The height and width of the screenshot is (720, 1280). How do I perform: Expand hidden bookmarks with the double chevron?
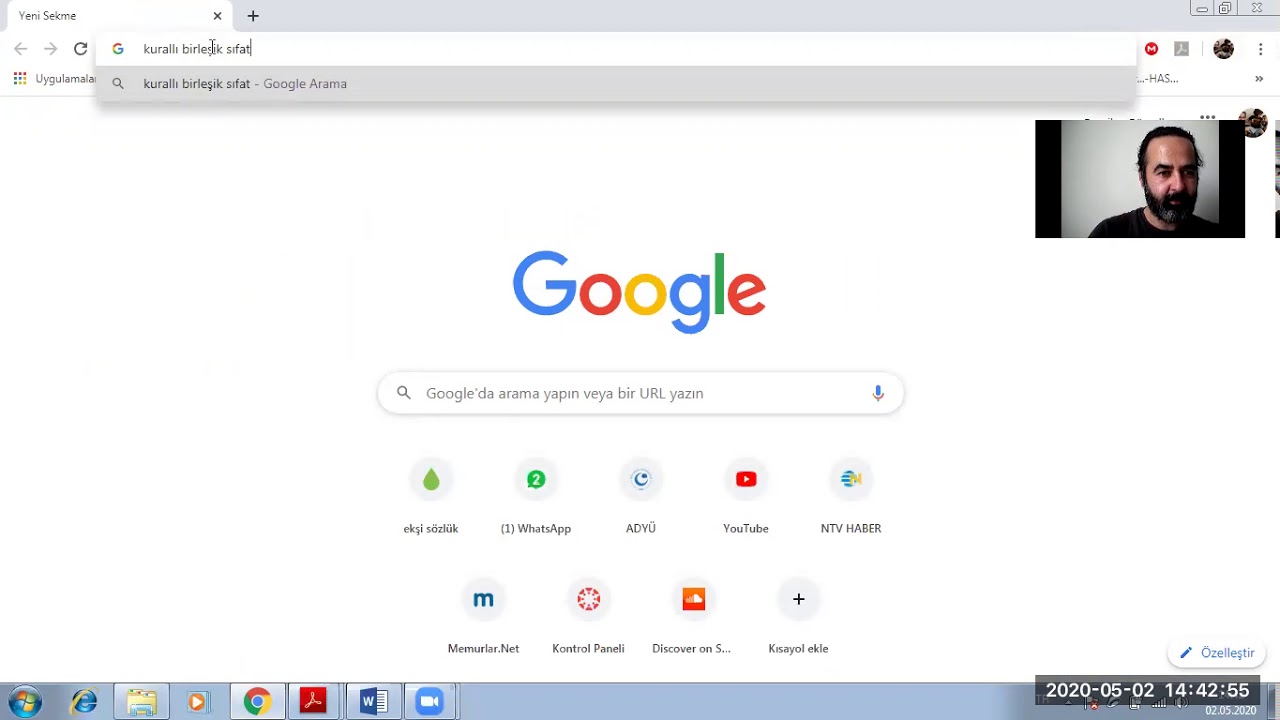(x=1259, y=79)
